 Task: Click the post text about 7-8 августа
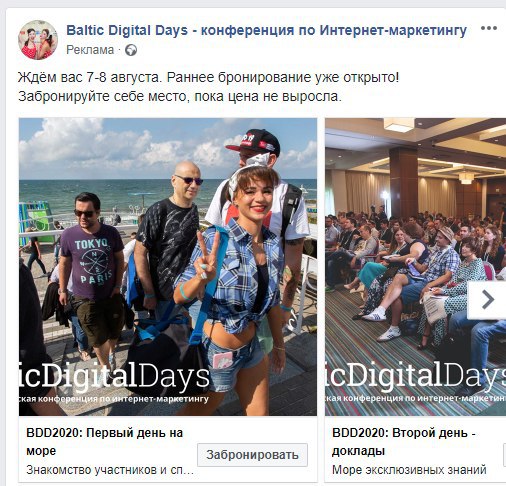(208, 78)
